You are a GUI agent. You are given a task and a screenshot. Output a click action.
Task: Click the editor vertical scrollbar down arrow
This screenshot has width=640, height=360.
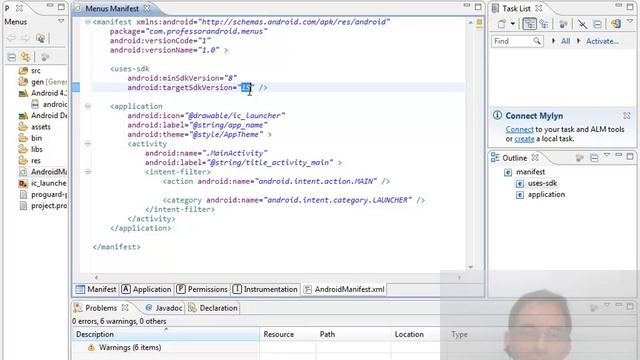tap(470, 267)
